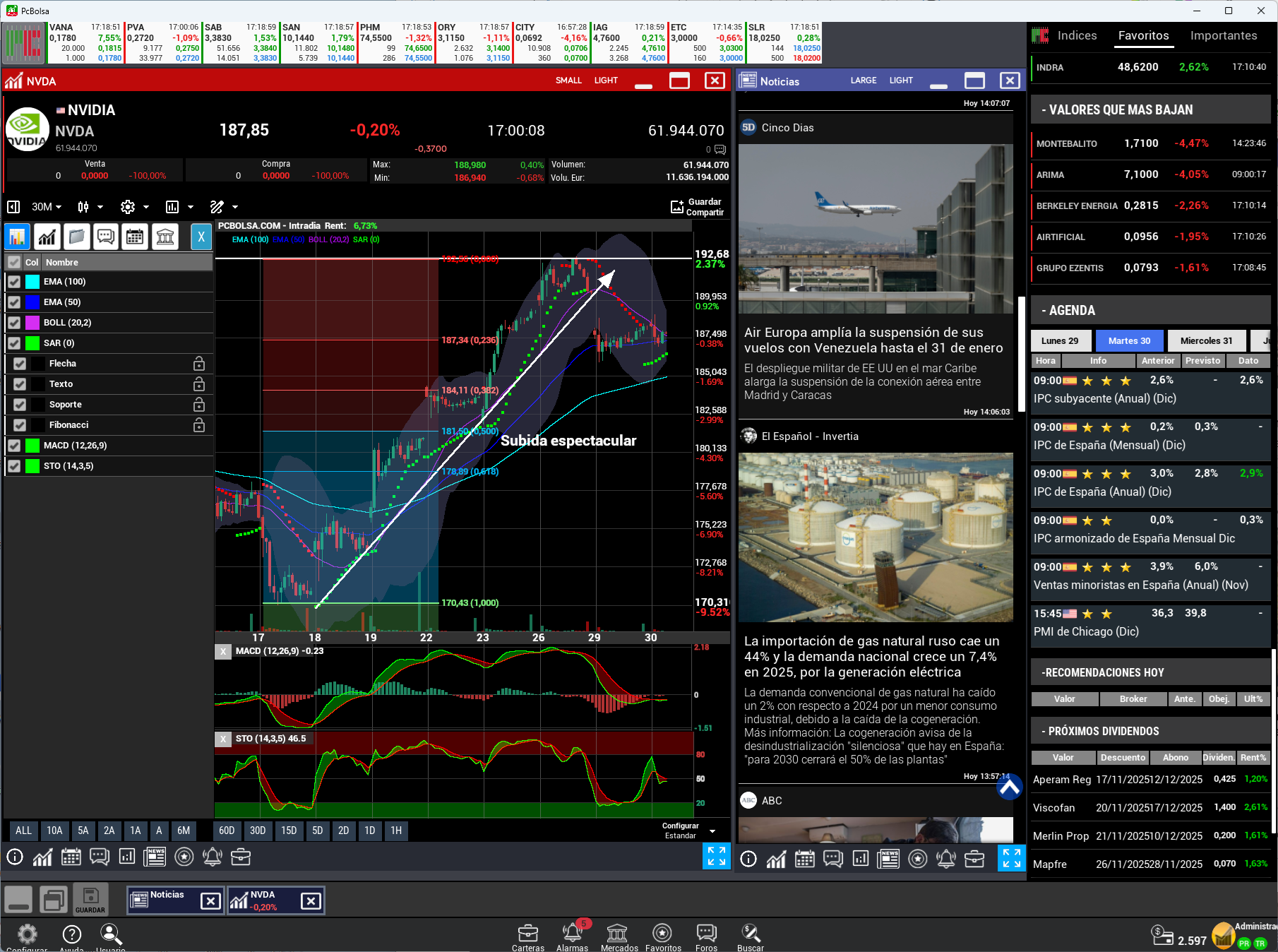Image resolution: width=1278 pixels, height=952 pixels.
Task: Expand NVDA chart panel to fullscreen
Action: click(716, 857)
